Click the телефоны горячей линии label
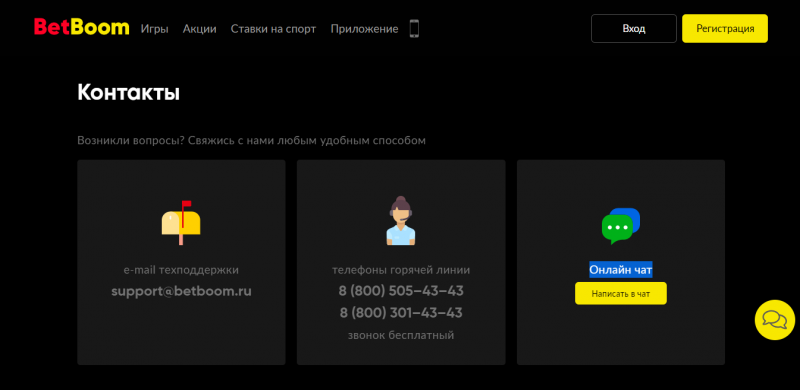This screenshot has width=800, height=390. point(401,270)
